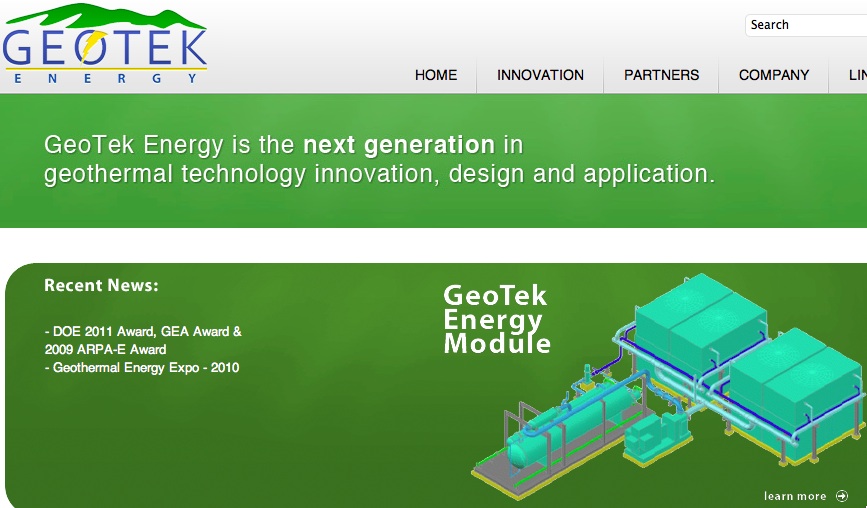The width and height of the screenshot is (867, 508).
Task: Click the circled arrow beside learn more
Action: coord(842,496)
